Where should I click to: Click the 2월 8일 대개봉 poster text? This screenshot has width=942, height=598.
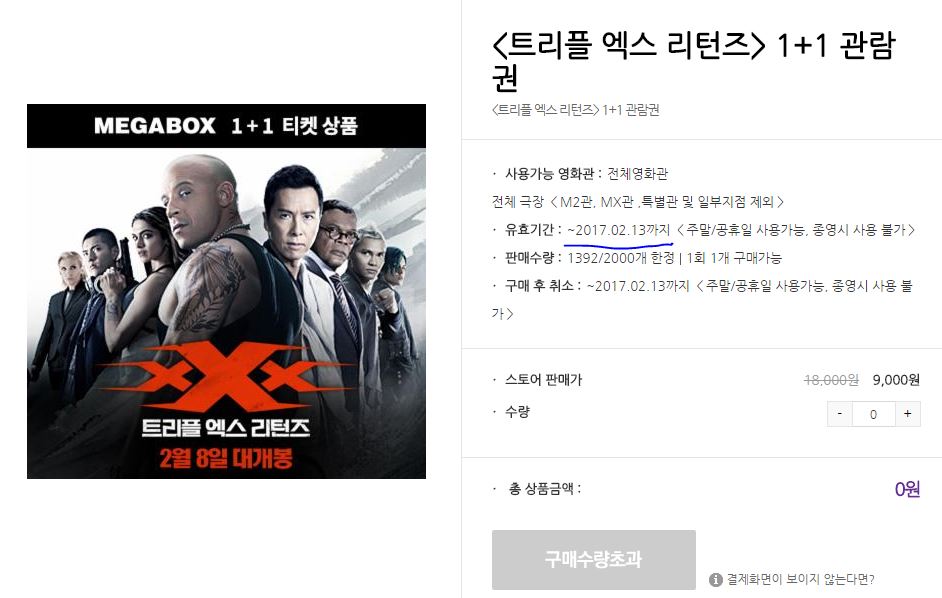(x=226, y=459)
